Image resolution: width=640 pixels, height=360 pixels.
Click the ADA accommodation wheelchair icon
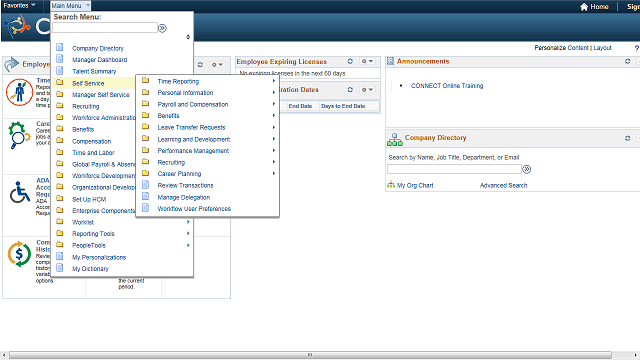(x=20, y=192)
